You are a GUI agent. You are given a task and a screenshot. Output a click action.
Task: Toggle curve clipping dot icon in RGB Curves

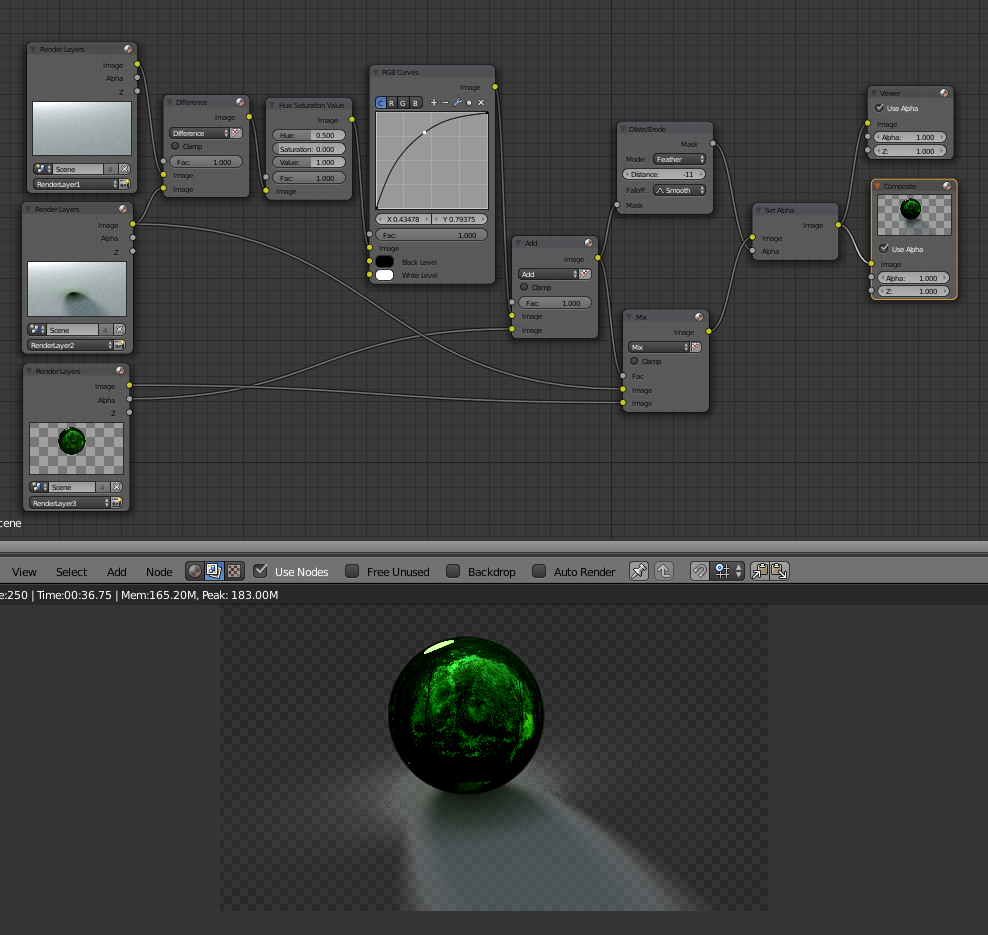point(469,103)
